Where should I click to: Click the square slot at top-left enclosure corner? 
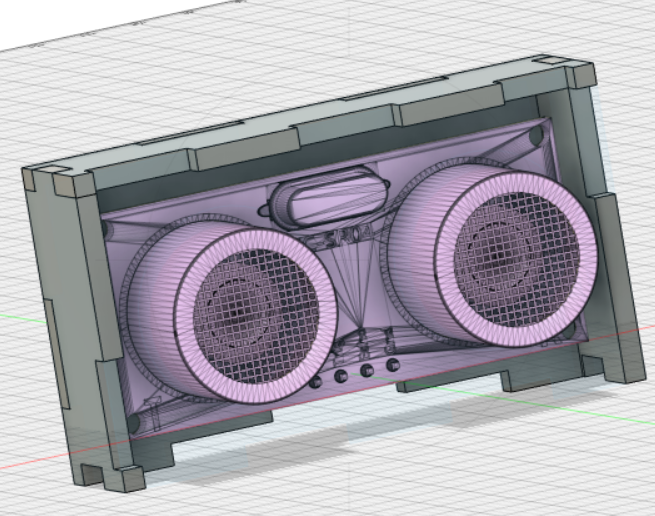tap(57, 169)
